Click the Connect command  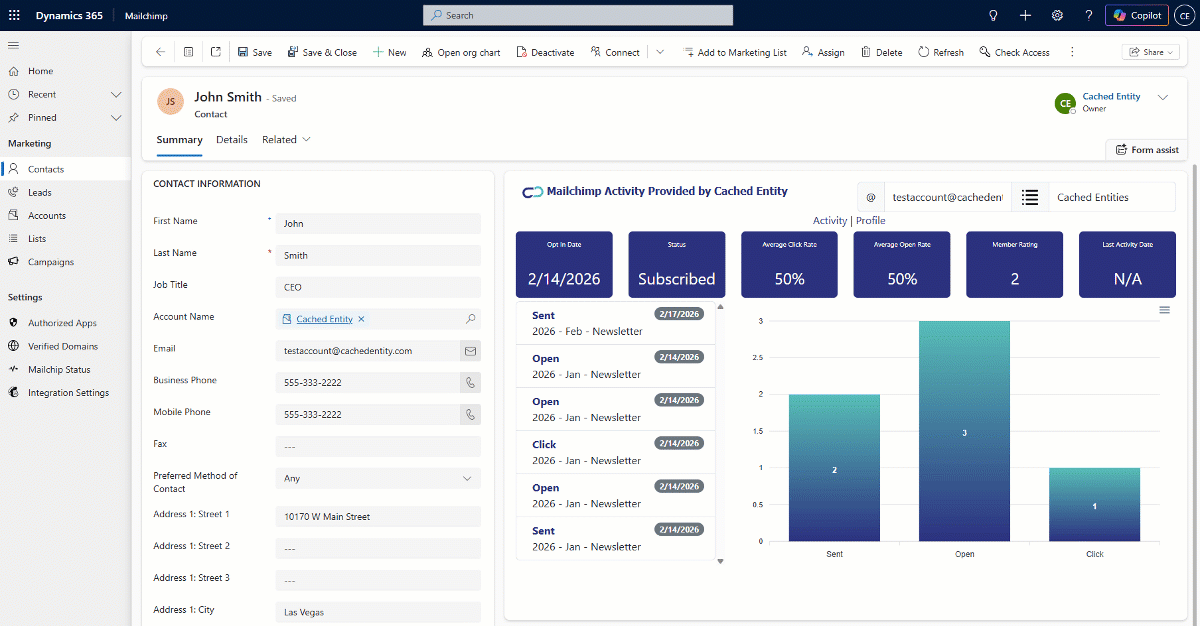[615, 52]
